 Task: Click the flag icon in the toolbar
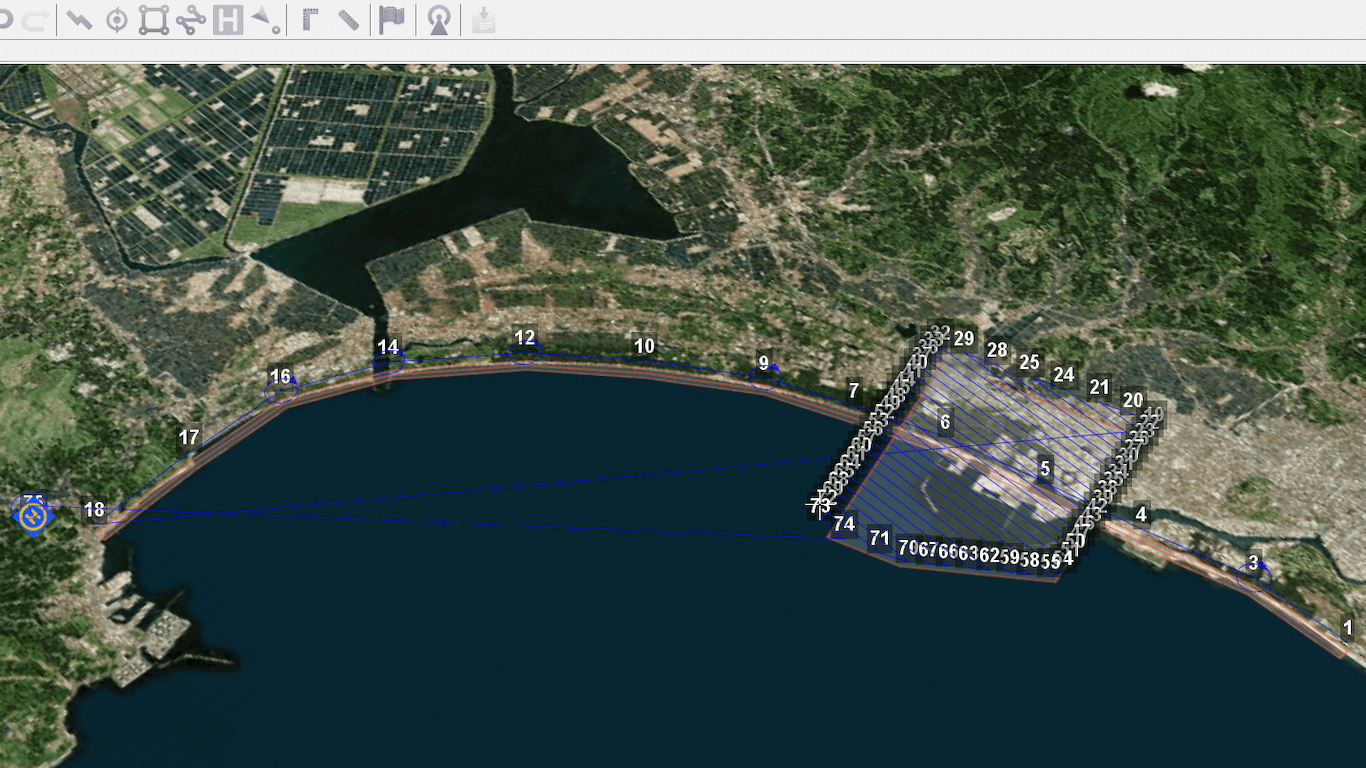(392, 20)
